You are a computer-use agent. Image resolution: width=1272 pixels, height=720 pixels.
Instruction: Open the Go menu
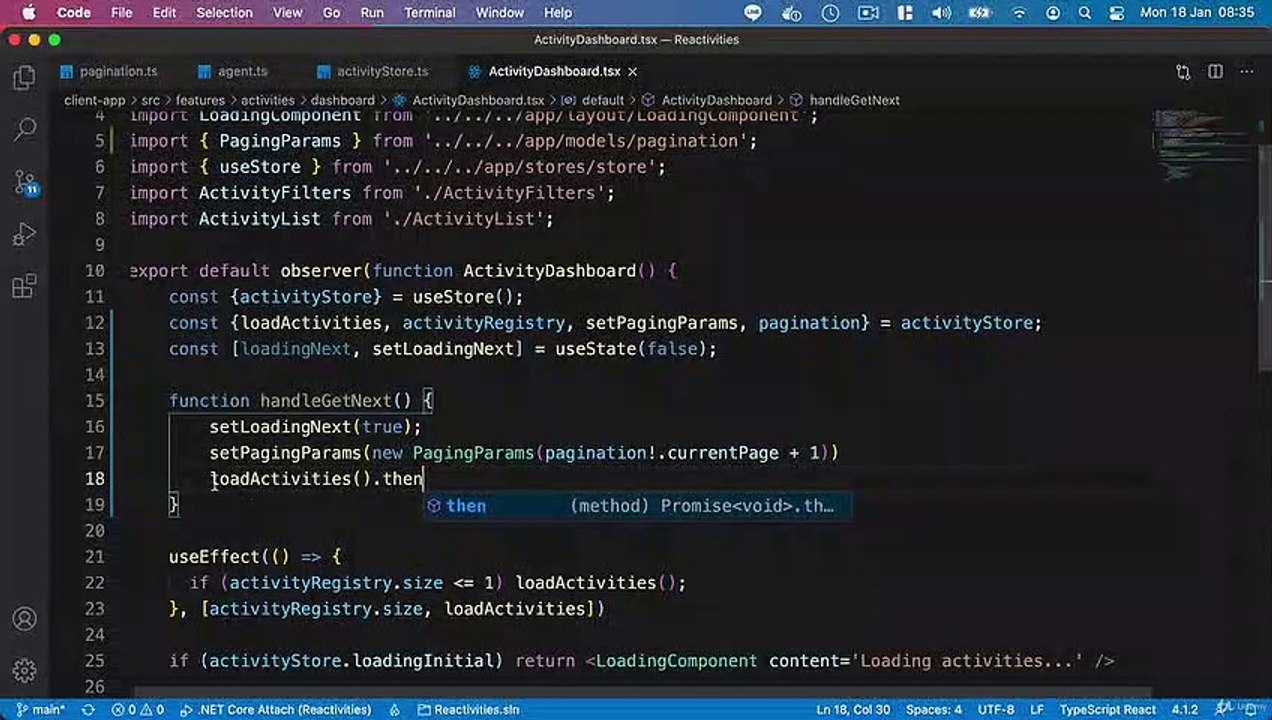[331, 13]
